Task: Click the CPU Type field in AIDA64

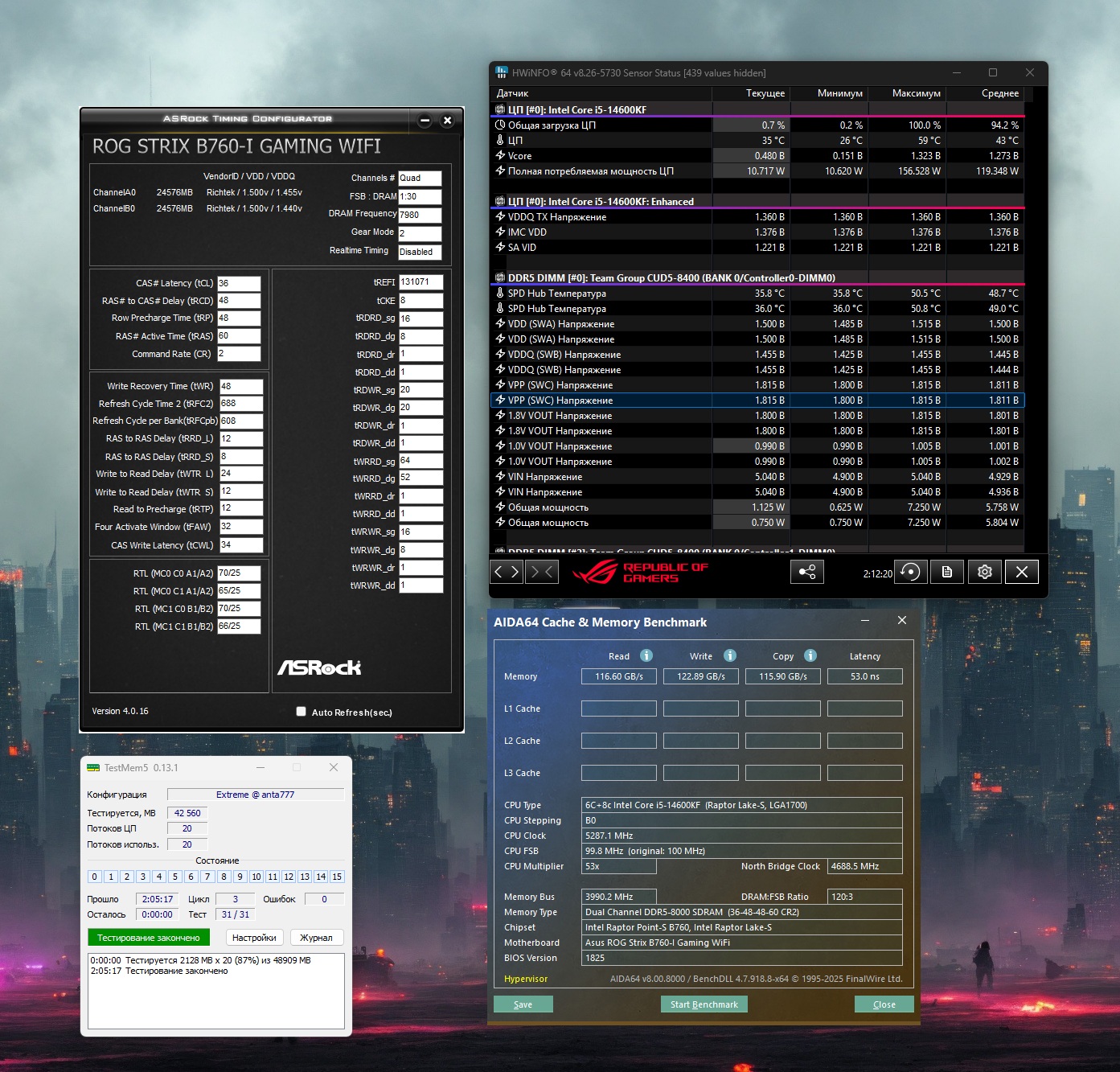Action: click(x=741, y=805)
